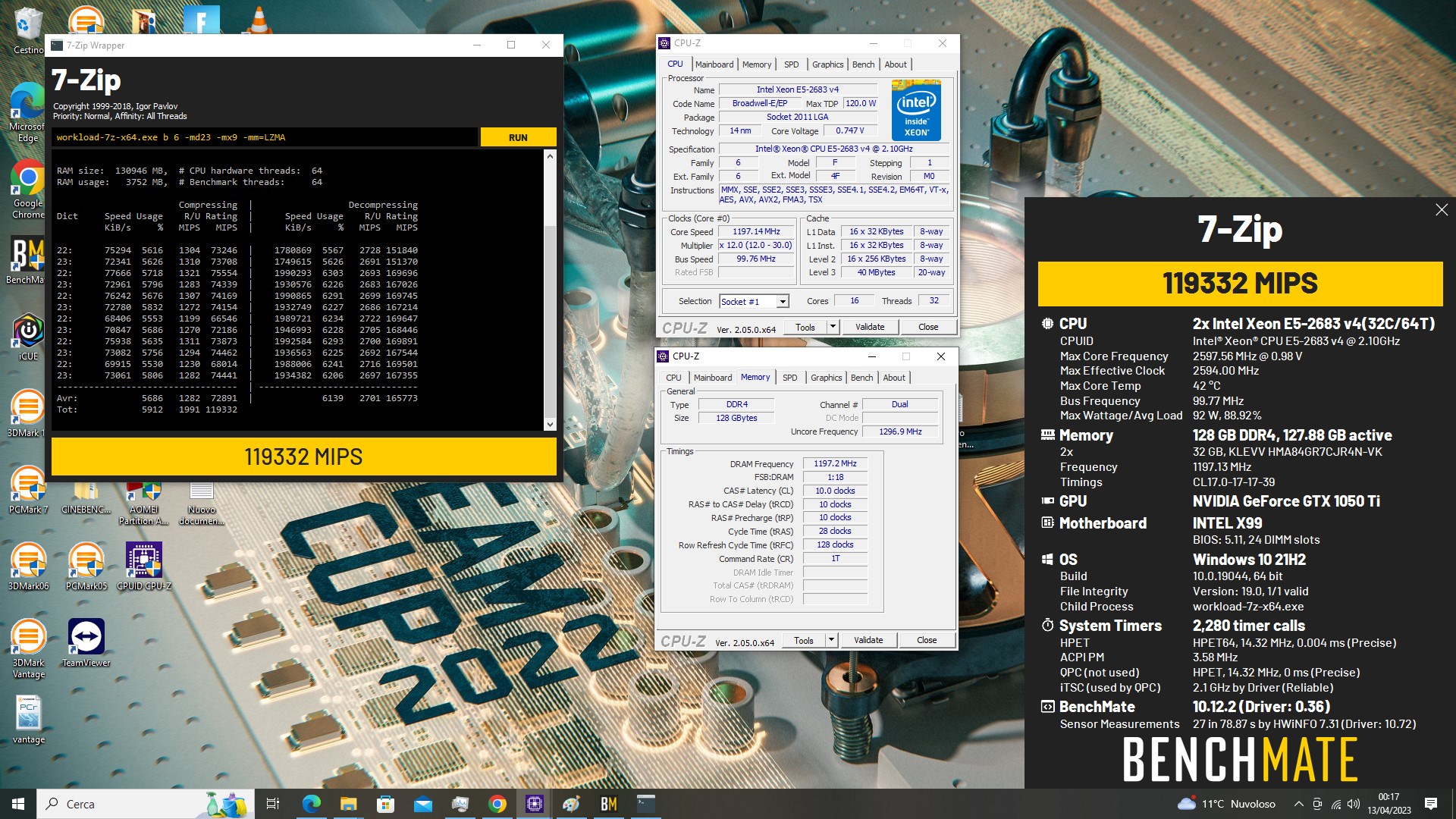Viewport: 1456px width, 819px height.
Task: Click DRAM Frequency value 1197.2 MHz
Action: point(835,463)
